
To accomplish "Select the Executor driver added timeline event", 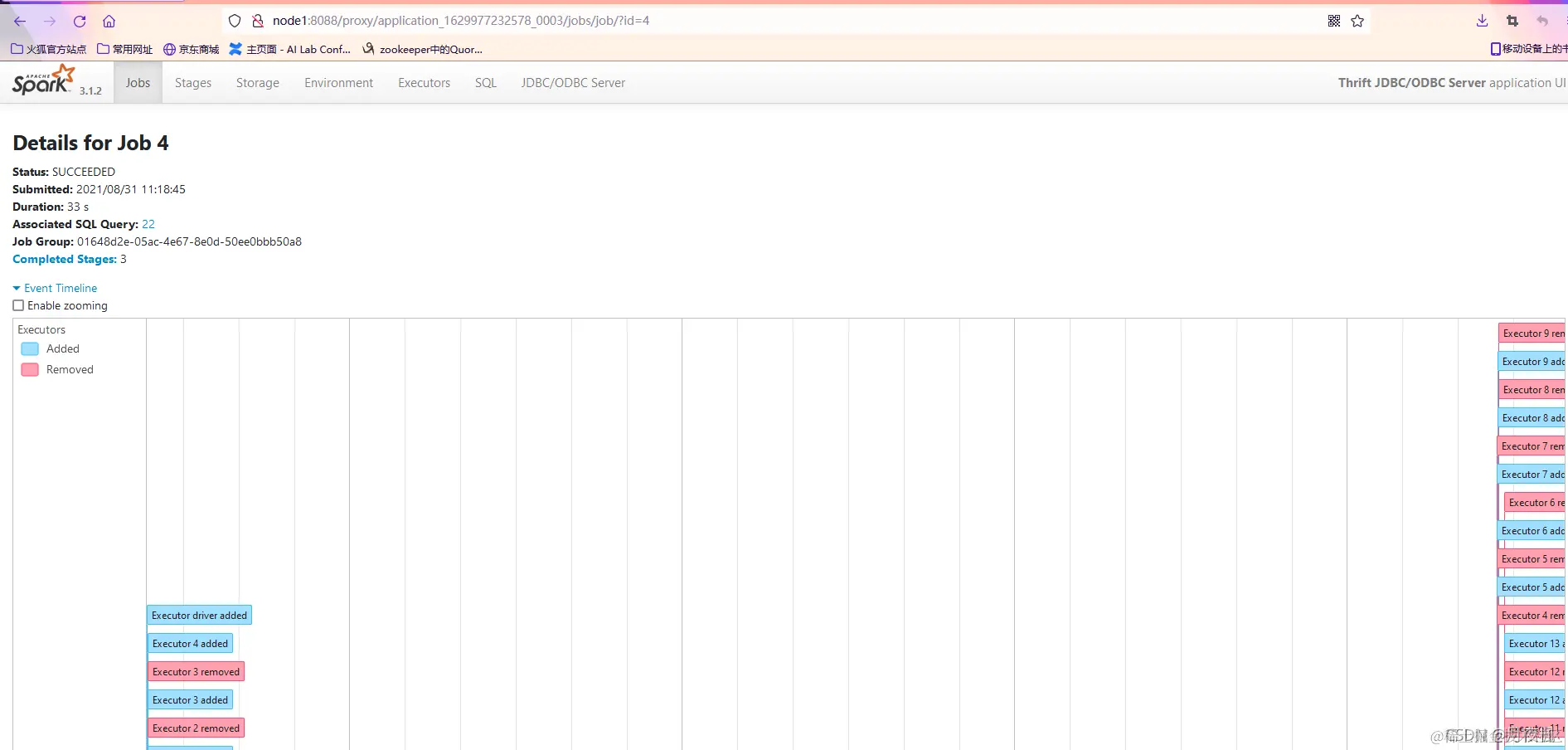I will 199,616.
